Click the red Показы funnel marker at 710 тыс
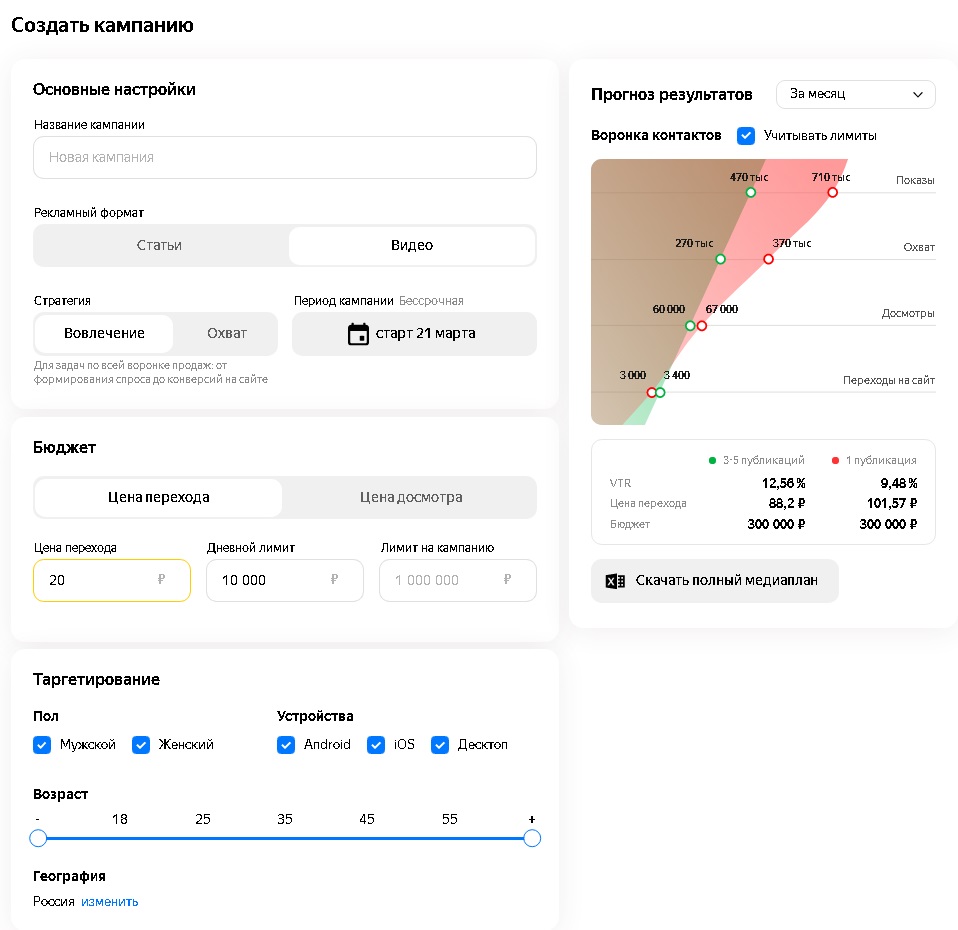 tap(832, 192)
